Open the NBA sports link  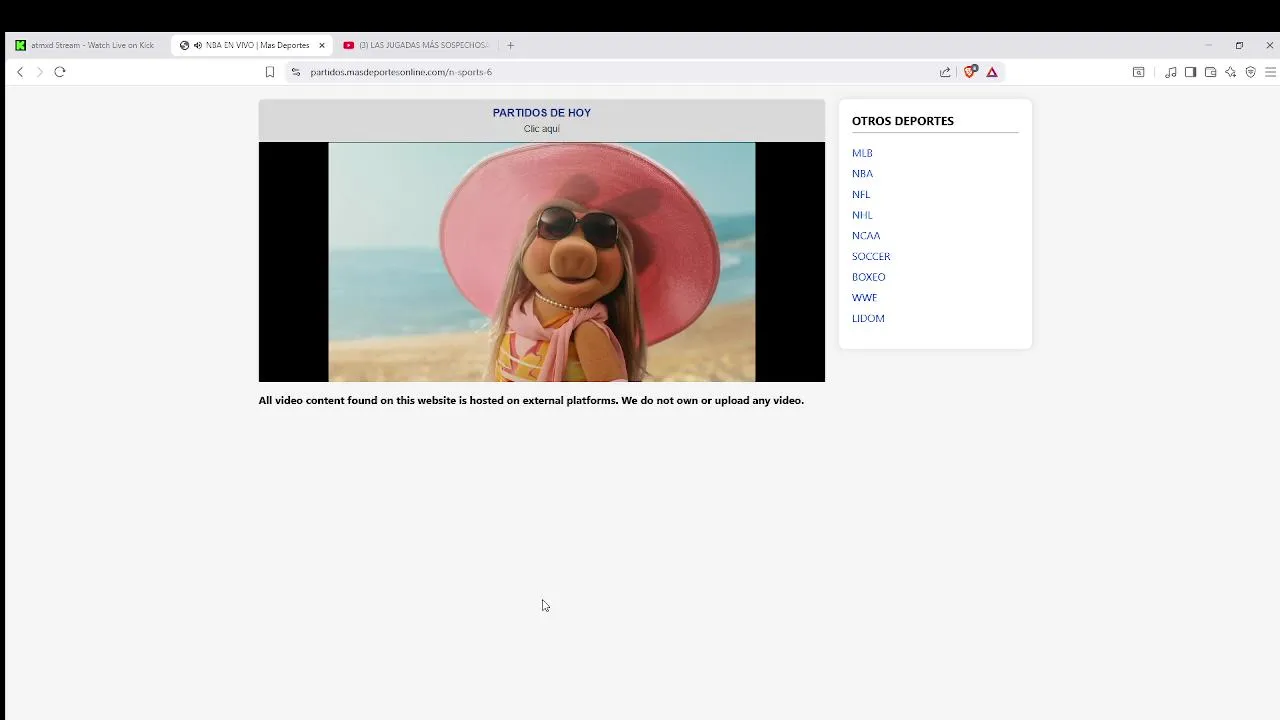pos(862,174)
